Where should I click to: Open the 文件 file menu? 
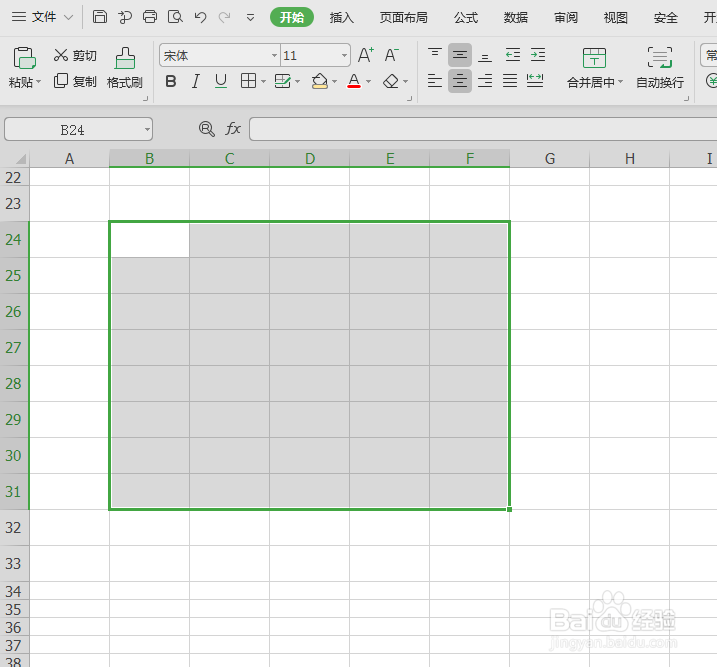[x=42, y=17]
